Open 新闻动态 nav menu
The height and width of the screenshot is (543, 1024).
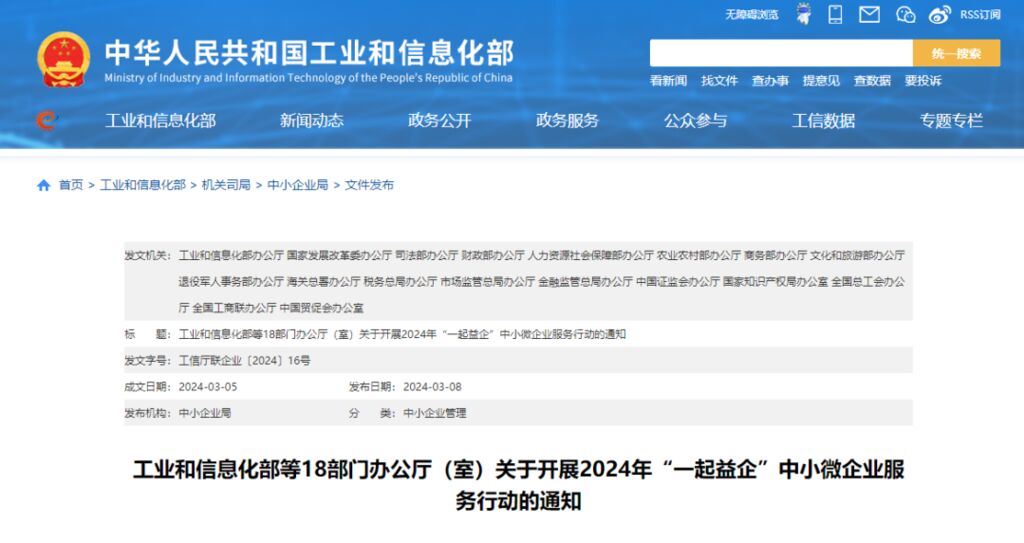[312, 120]
